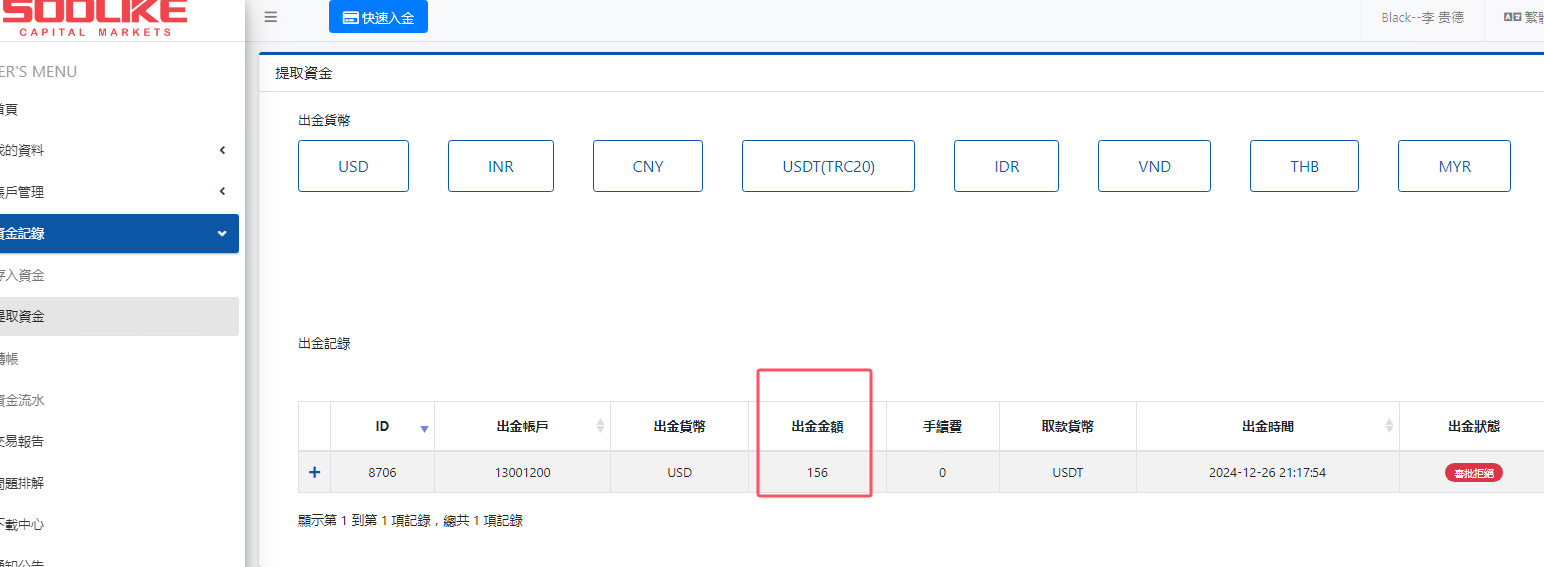This screenshot has width=1544, height=567.
Task: Click the red 審批拒絕 status badge
Action: tap(1473, 473)
